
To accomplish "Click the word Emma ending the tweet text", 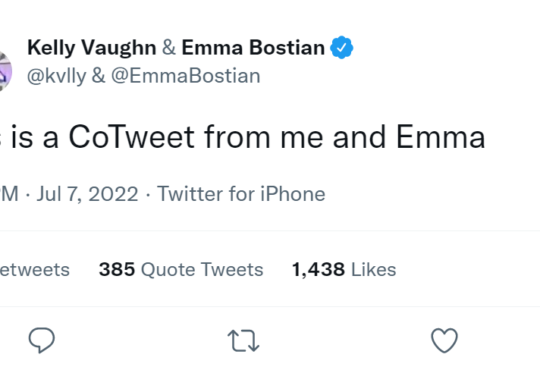I will pos(441,137).
